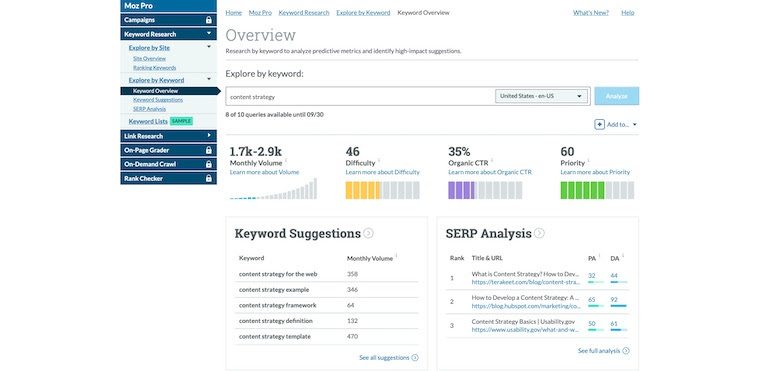Viewport: 760px width, 371px height.
Task: Open the Help link
Action: coord(628,13)
